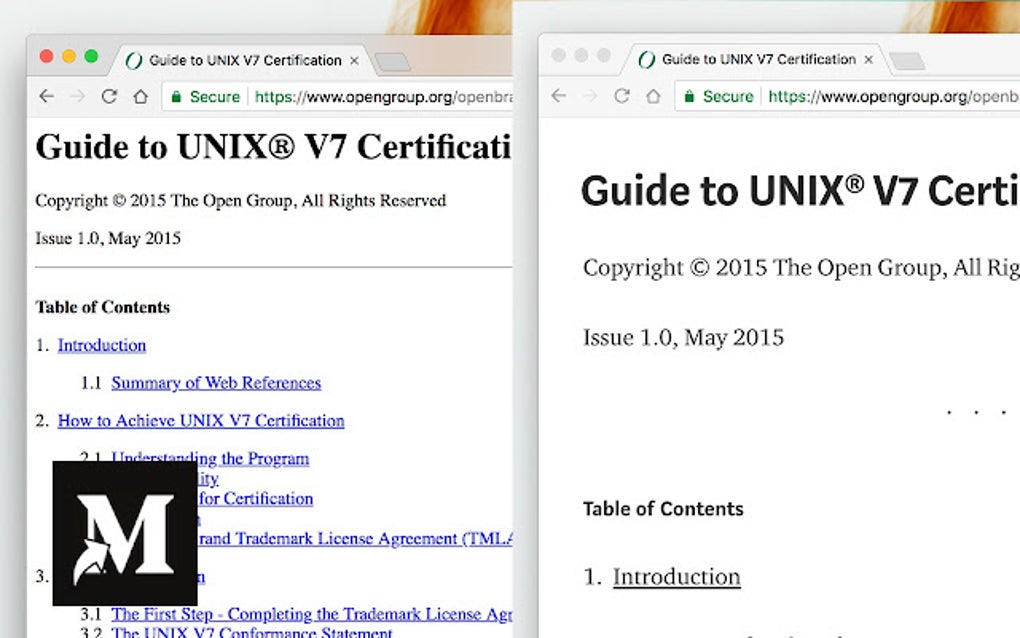Open the Understanding the Program link
1020x638 pixels.
coord(210,459)
